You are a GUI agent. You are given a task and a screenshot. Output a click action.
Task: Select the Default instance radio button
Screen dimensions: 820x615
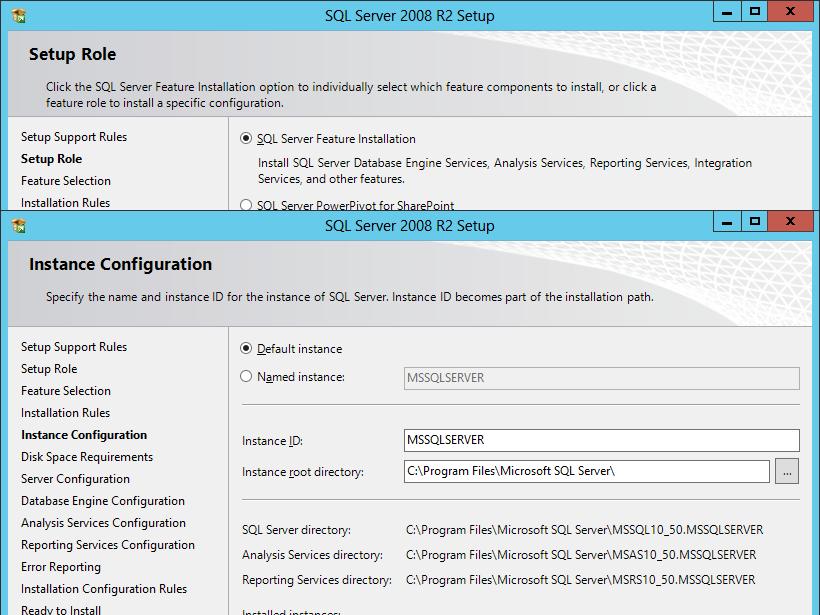246,349
